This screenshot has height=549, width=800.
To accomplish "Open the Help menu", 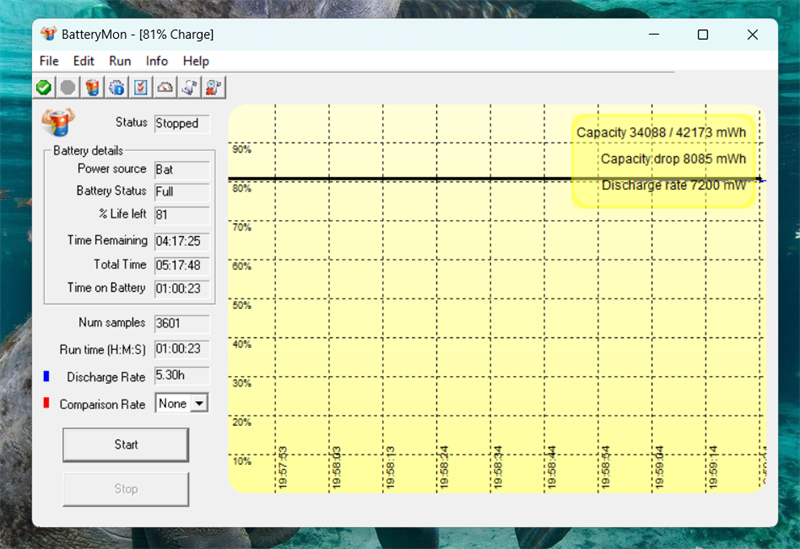I will [x=196, y=61].
